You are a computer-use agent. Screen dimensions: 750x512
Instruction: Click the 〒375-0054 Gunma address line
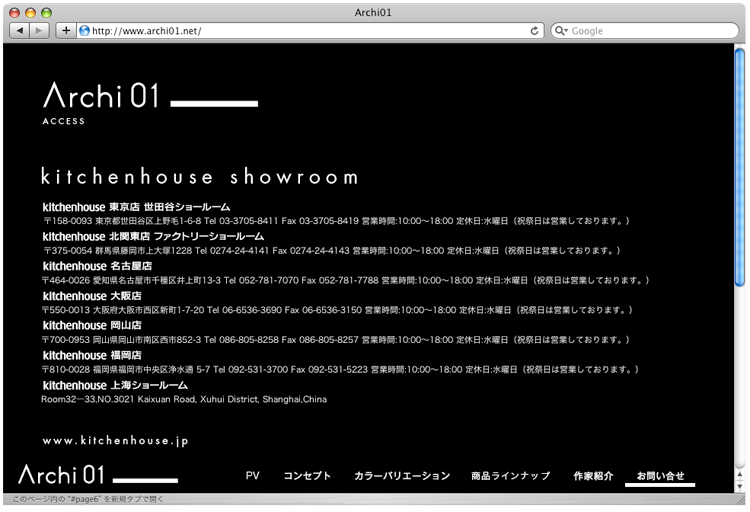click(x=331, y=251)
